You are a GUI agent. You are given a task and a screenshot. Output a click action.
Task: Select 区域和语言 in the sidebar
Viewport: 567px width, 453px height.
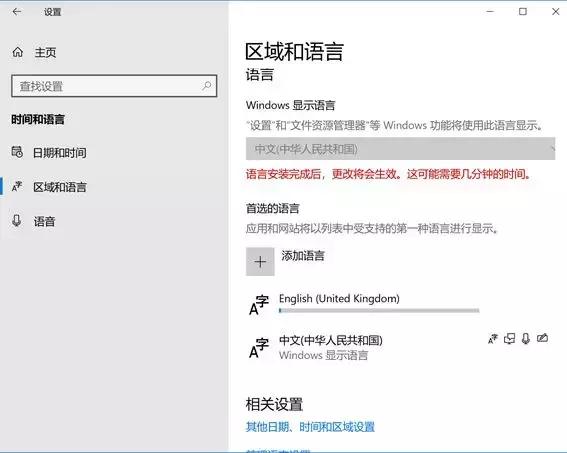pos(60,187)
